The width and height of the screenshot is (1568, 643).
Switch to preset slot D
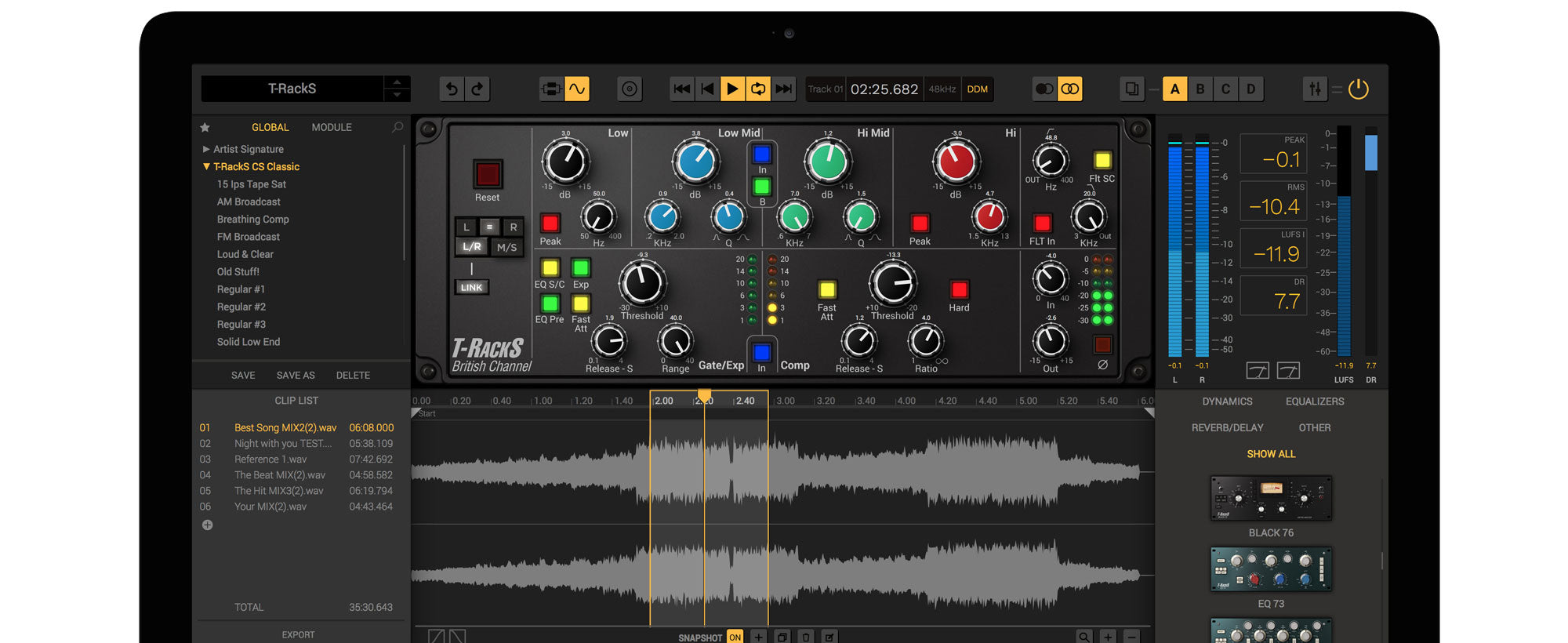(x=1250, y=89)
